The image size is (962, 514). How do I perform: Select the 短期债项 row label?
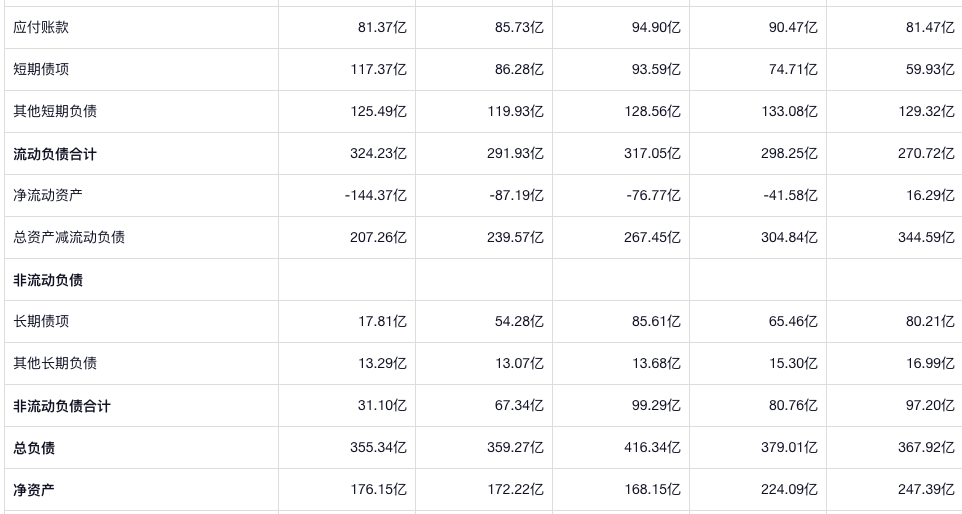tap(41, 70)
